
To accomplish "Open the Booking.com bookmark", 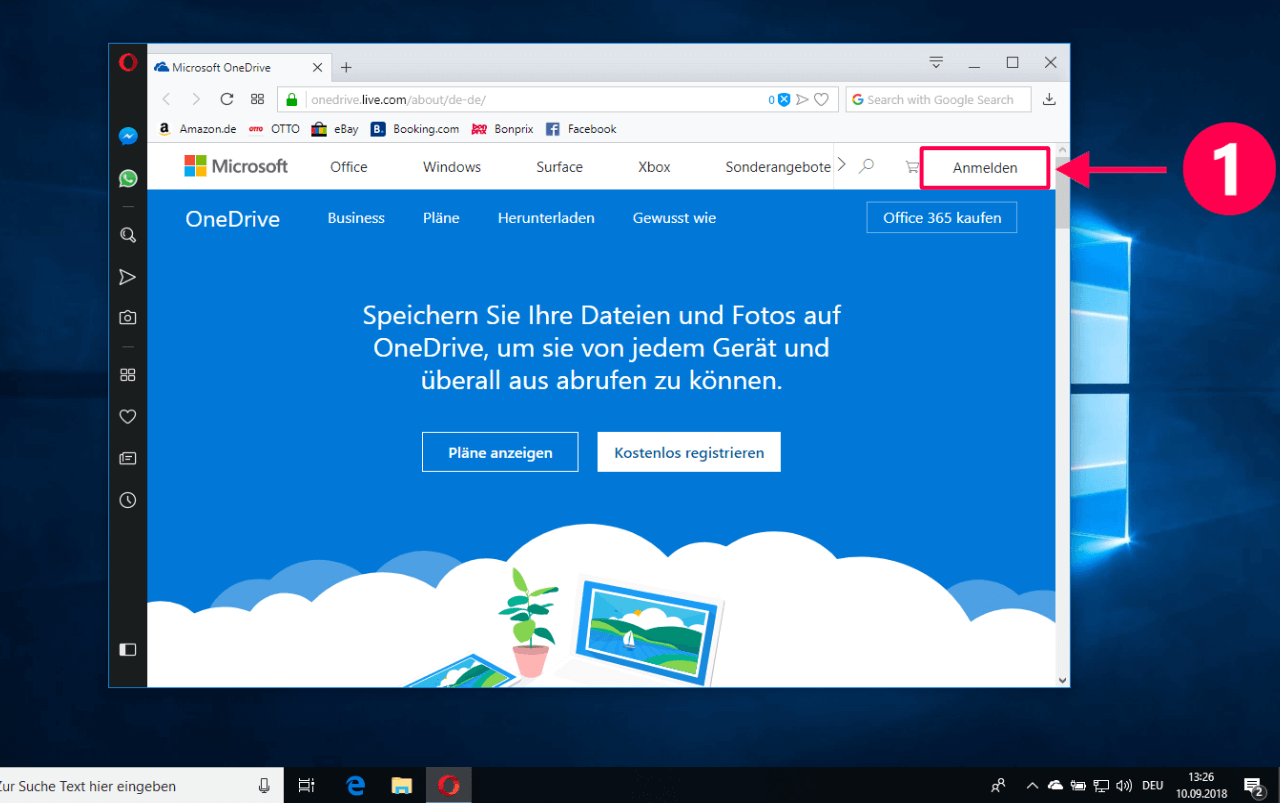I will pos(415,129).
